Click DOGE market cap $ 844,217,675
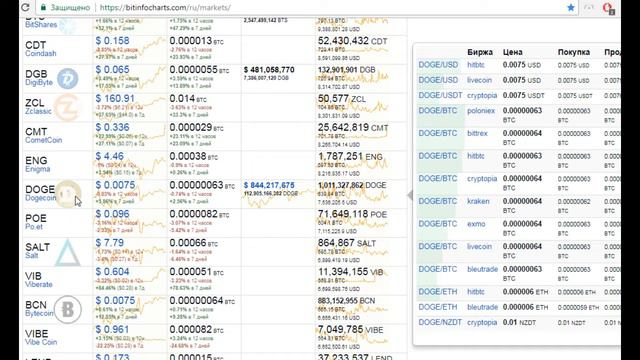The height and width of the screenshot is (360, 640). coord(269,185)
